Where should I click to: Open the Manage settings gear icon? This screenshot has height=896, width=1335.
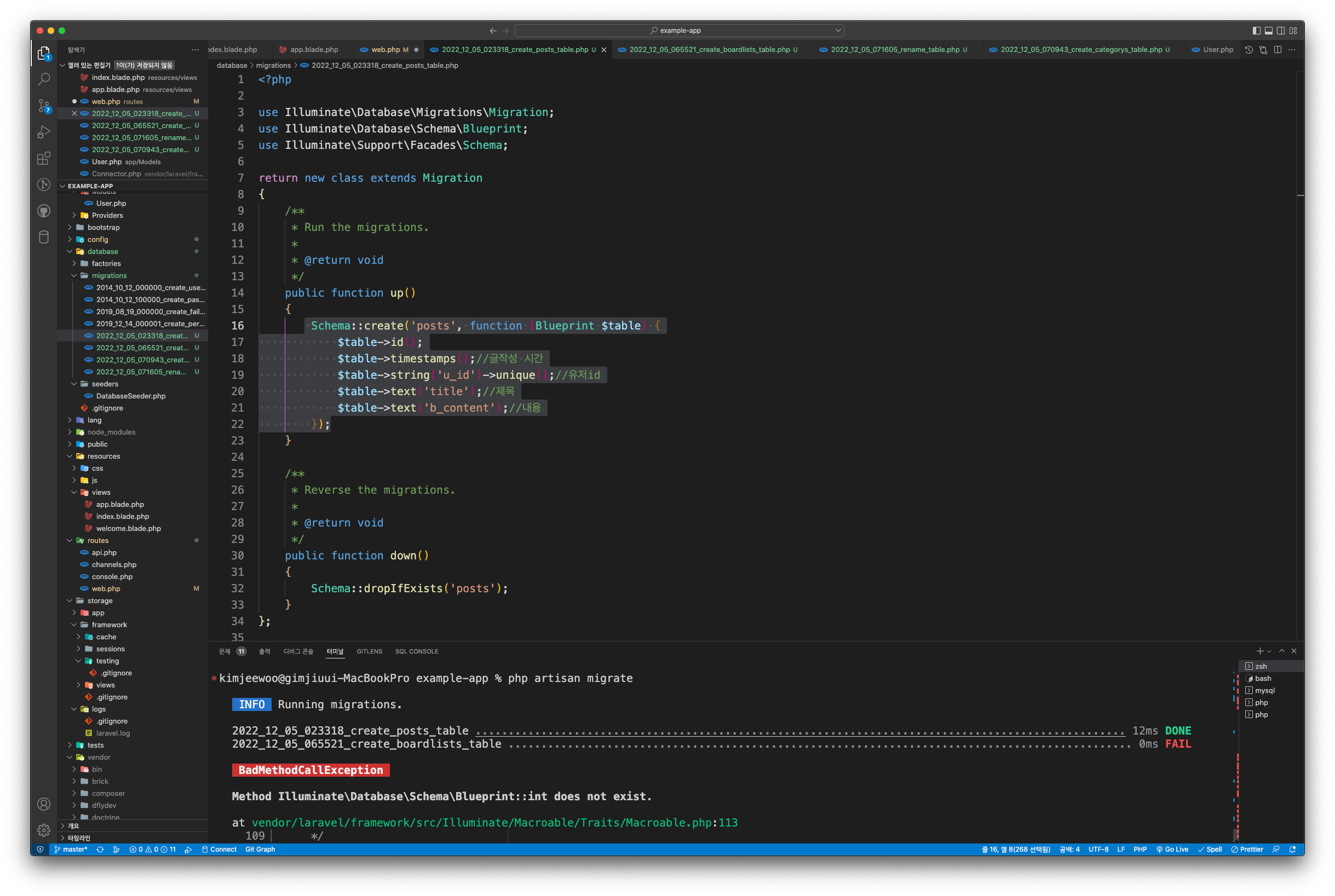(44, 830)
